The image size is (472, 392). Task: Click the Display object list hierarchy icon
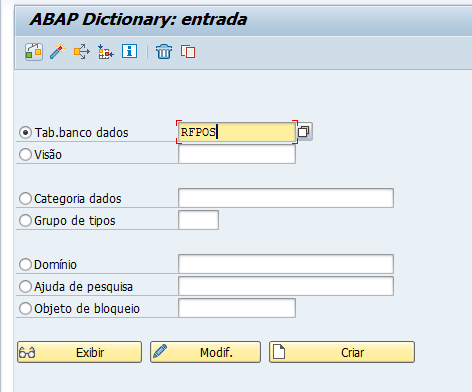coord(106,52)
